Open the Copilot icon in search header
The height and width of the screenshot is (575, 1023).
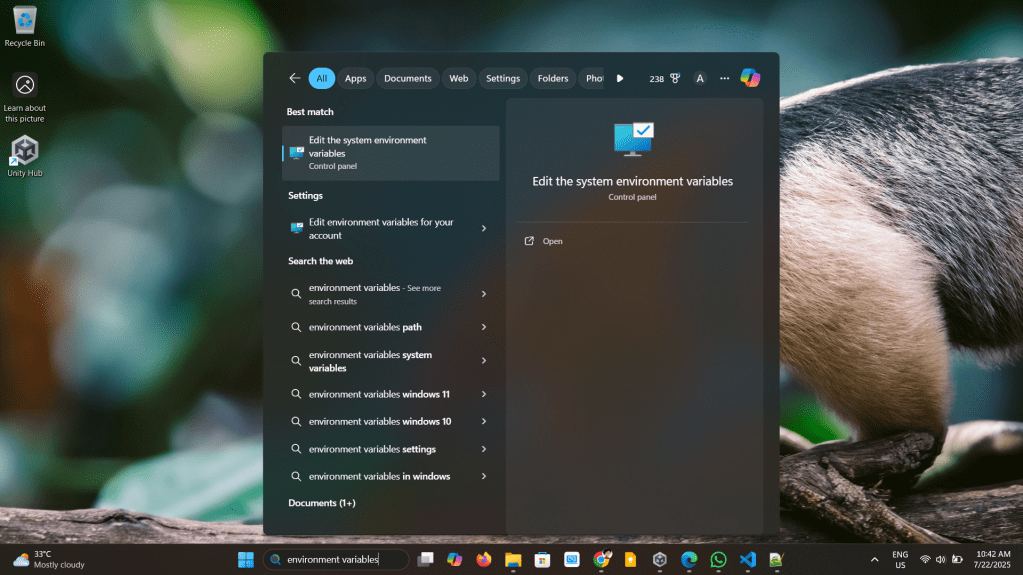(x=750, y=78)
